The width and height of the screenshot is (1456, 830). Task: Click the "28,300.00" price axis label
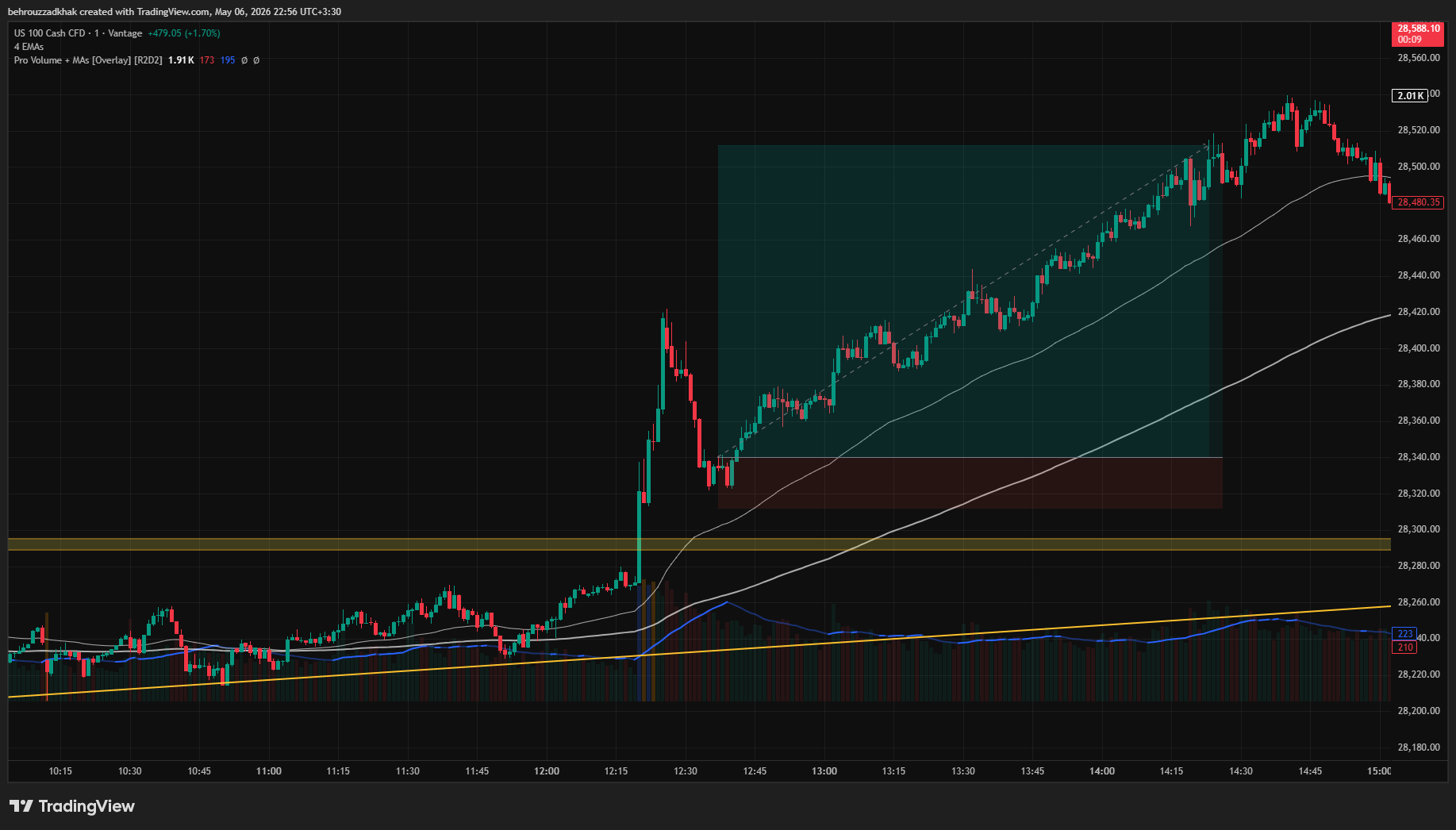tap(1419, 529)
